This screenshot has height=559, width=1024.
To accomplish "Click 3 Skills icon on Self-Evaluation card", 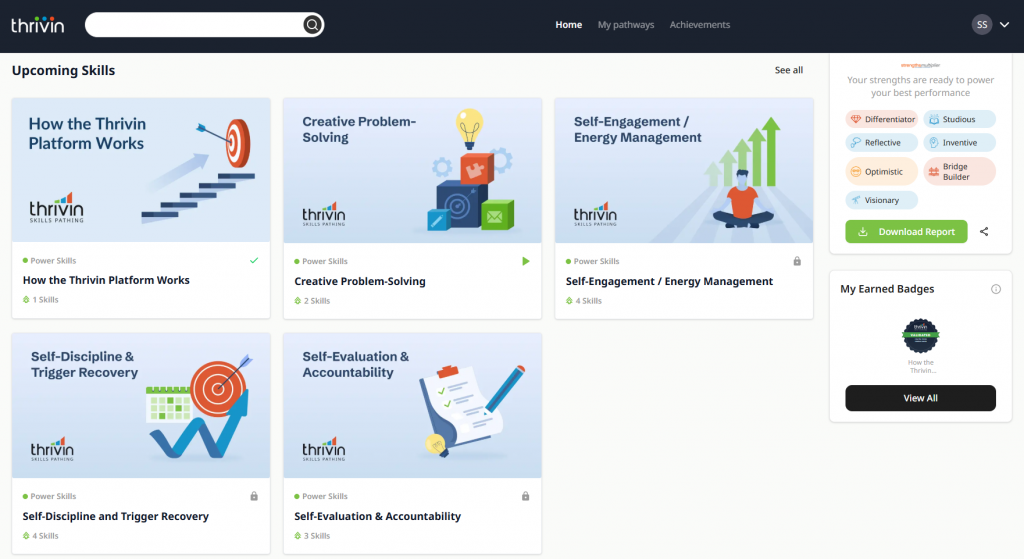I will pyautogui.click(x=298, y=536).
